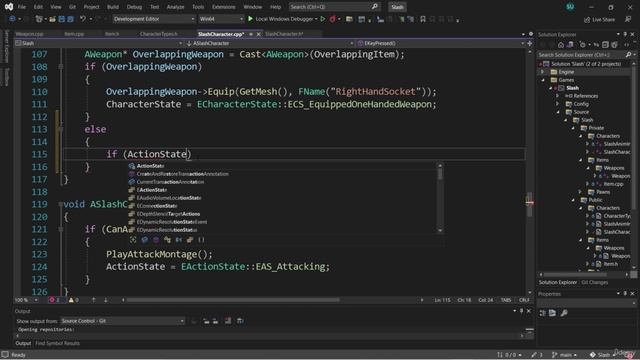Click first filter icon under IntelliSense list

[133, 240]
